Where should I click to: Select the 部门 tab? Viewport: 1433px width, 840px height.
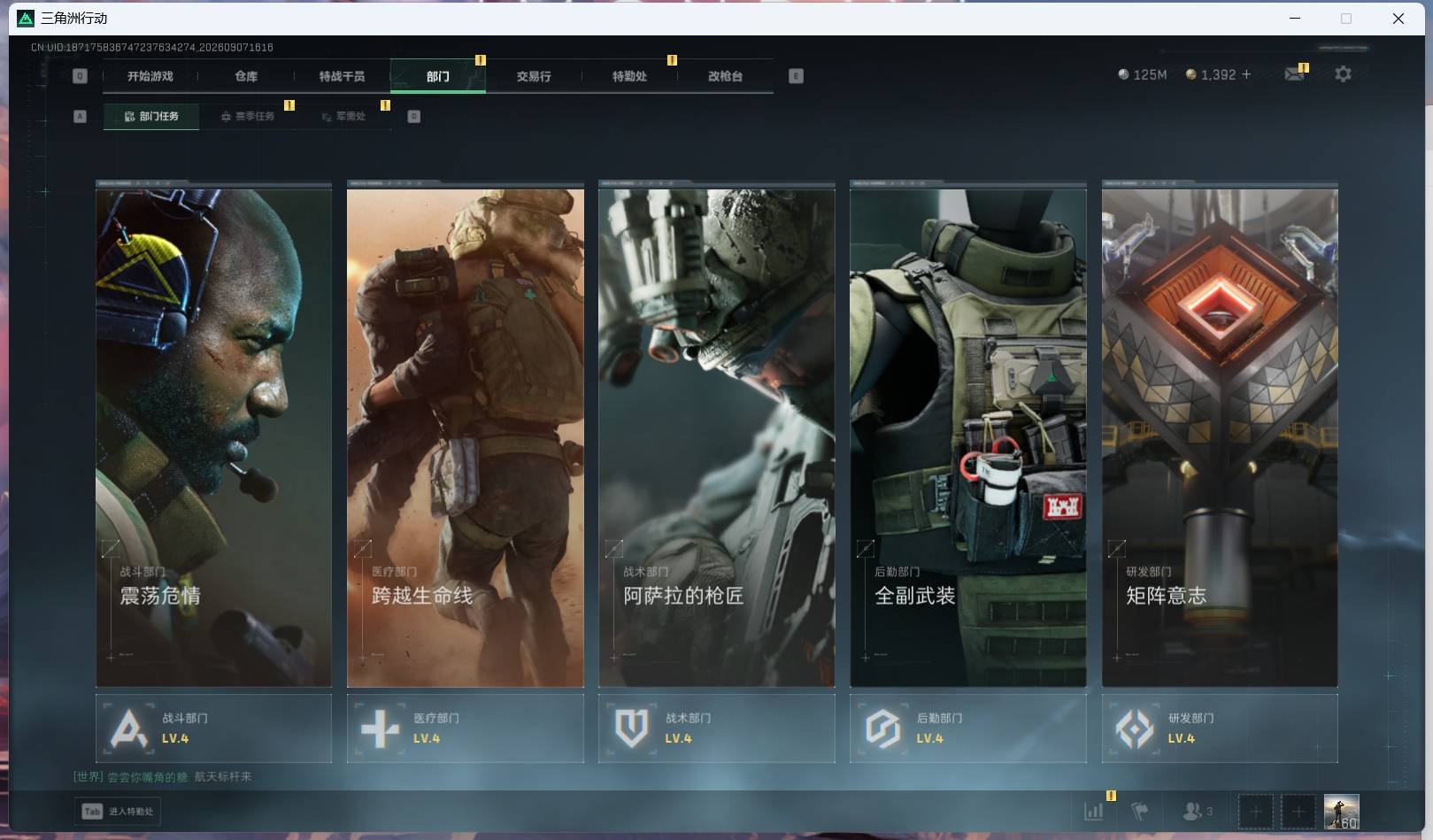[x=437, y=76]
